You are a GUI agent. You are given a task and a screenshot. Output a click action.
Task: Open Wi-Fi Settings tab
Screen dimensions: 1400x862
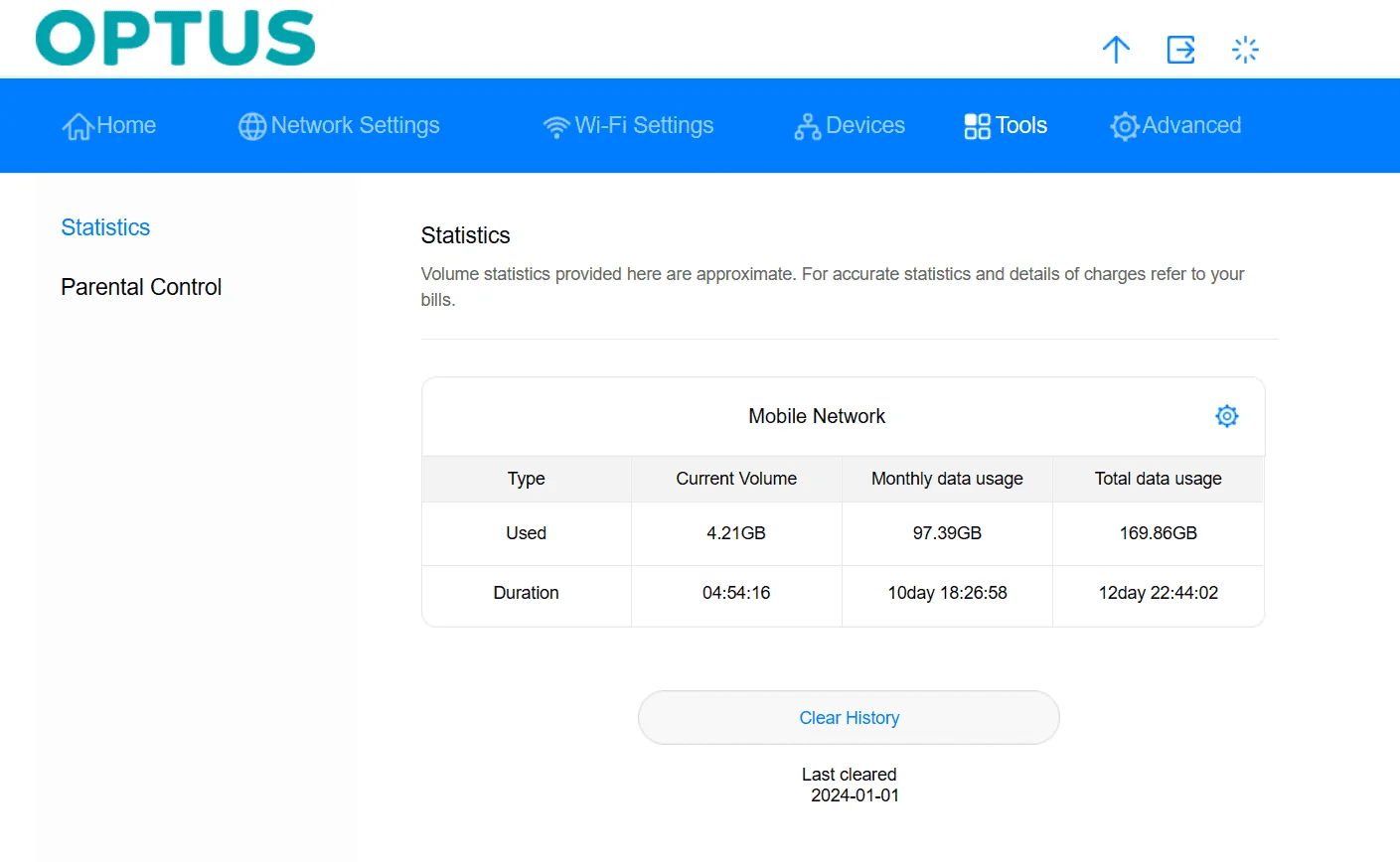[628, 126]
